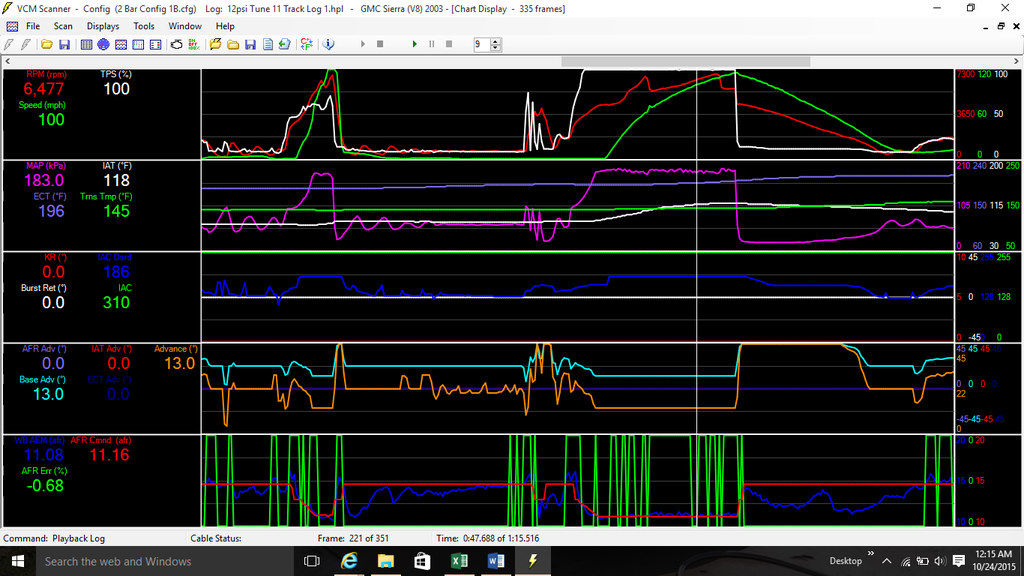This screenshot has width=1024, height=576.
Task: Click the chart scrollbar right arrow
Action: coord(1016,61)
